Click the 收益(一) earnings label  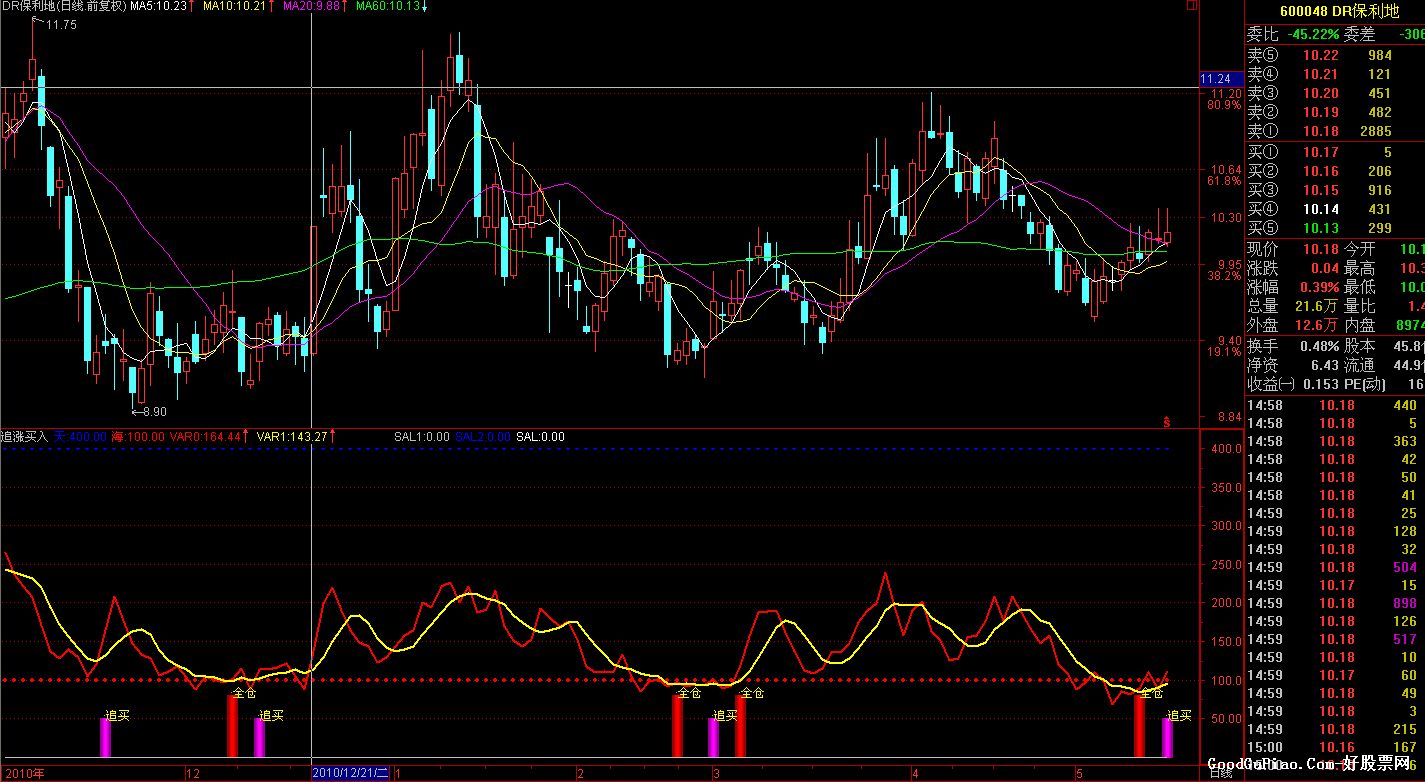point(1270,384)
